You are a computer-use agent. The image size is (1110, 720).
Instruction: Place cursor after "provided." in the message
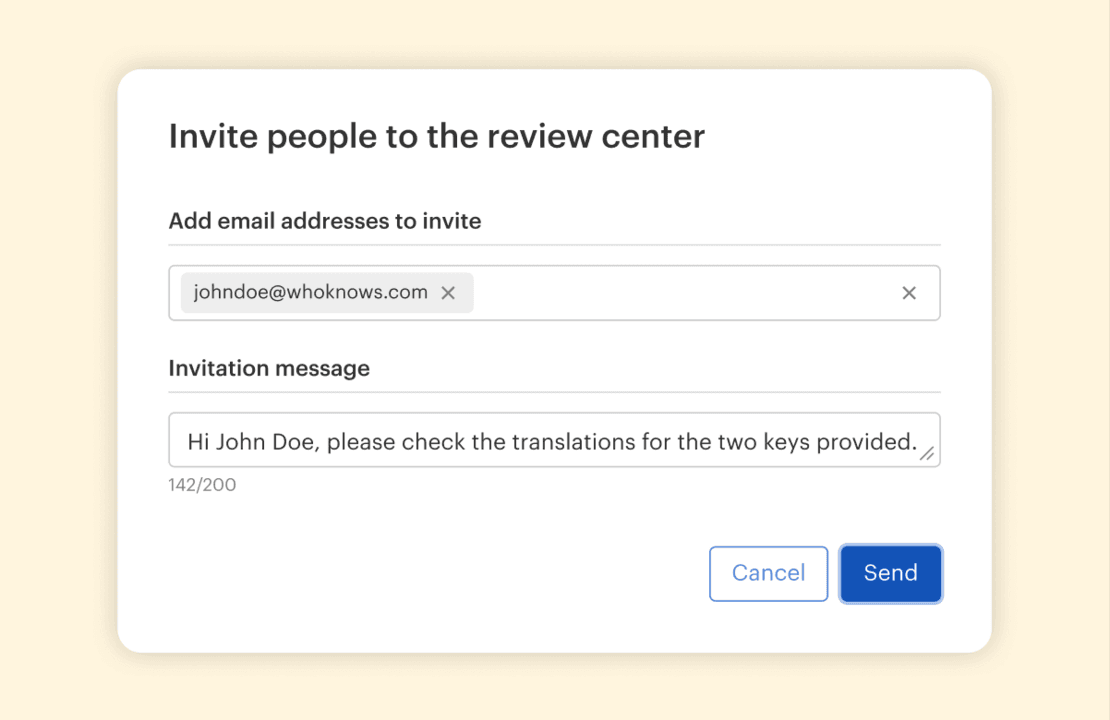[919, 442]
